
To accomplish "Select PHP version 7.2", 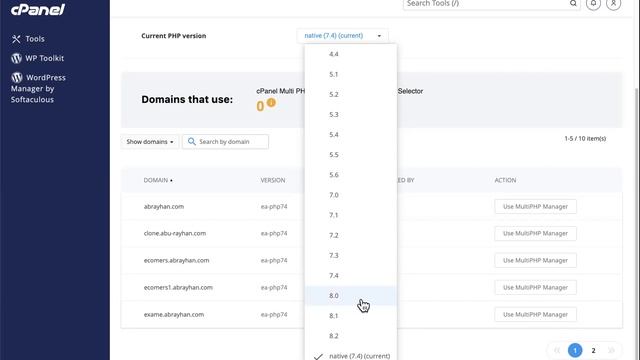I will pos(351,235).
